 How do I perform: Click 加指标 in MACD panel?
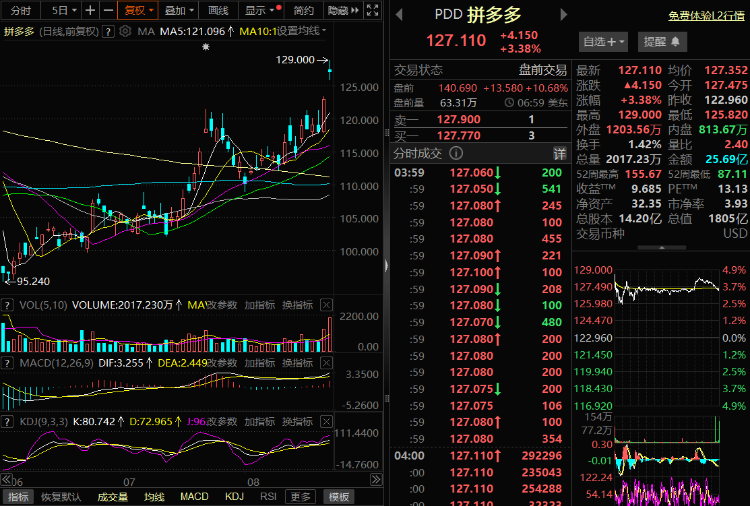coord(260,363)
